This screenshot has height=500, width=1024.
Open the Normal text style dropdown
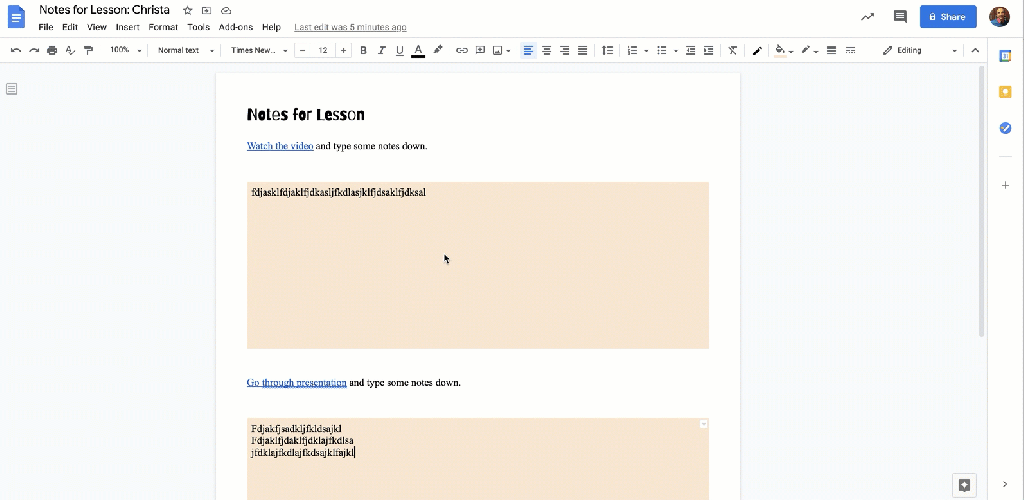[185, 50]
